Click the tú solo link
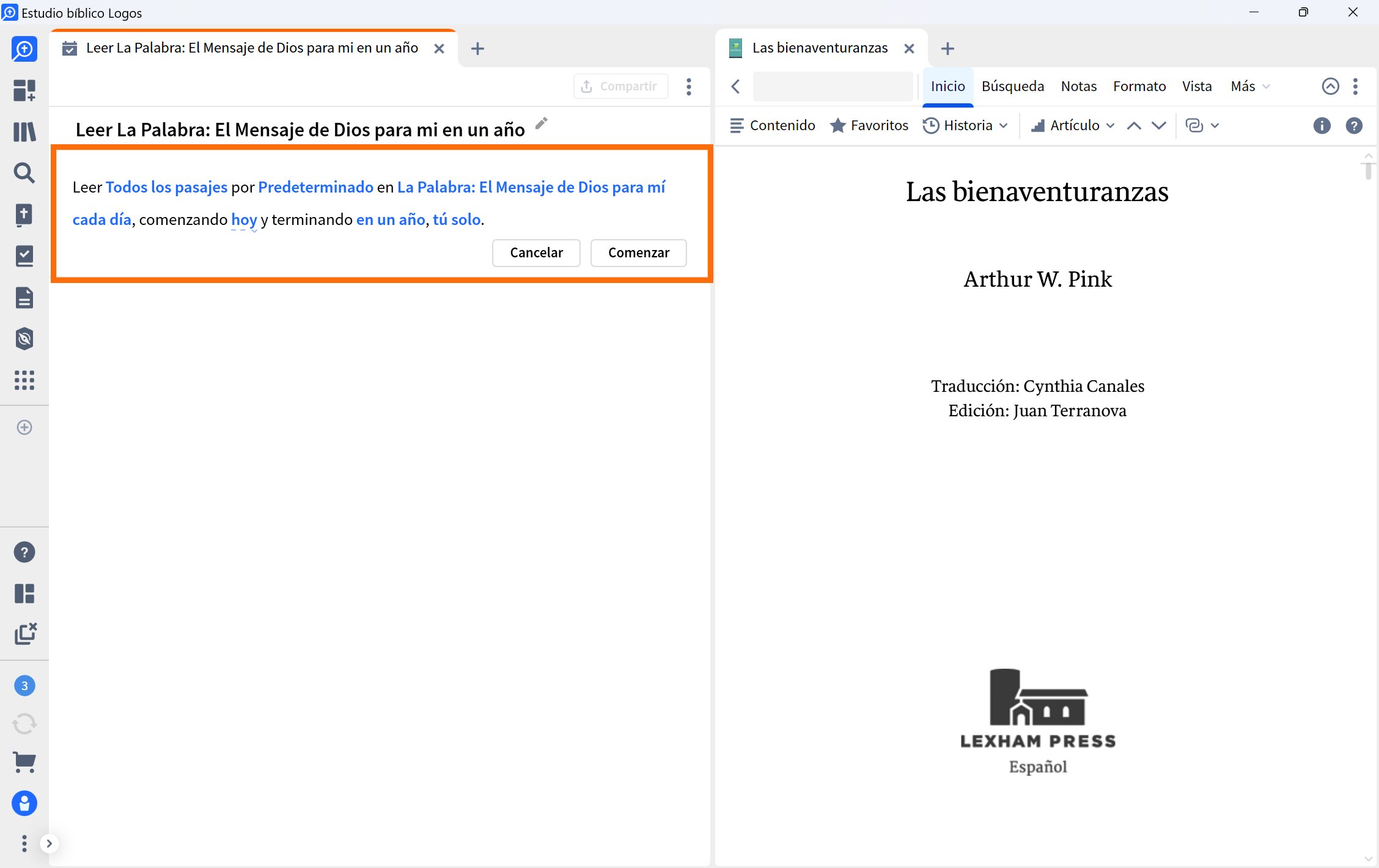This screenshot has width=1379, height=868. tap(457, 219)
